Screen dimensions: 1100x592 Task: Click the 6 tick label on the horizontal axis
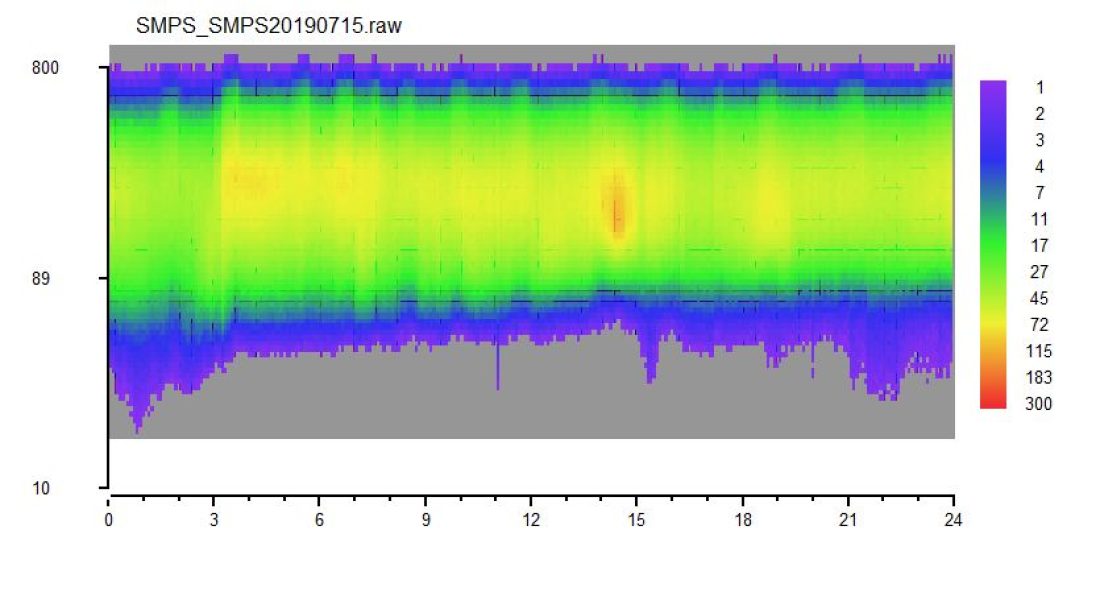pyautogui.click(x=319, y=520)
